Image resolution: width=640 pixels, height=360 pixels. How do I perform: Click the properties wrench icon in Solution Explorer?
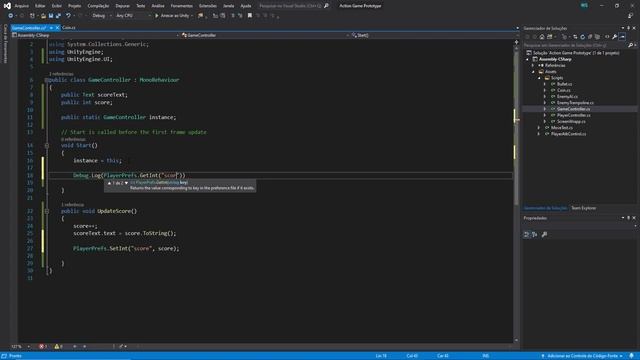pos(614,37)
